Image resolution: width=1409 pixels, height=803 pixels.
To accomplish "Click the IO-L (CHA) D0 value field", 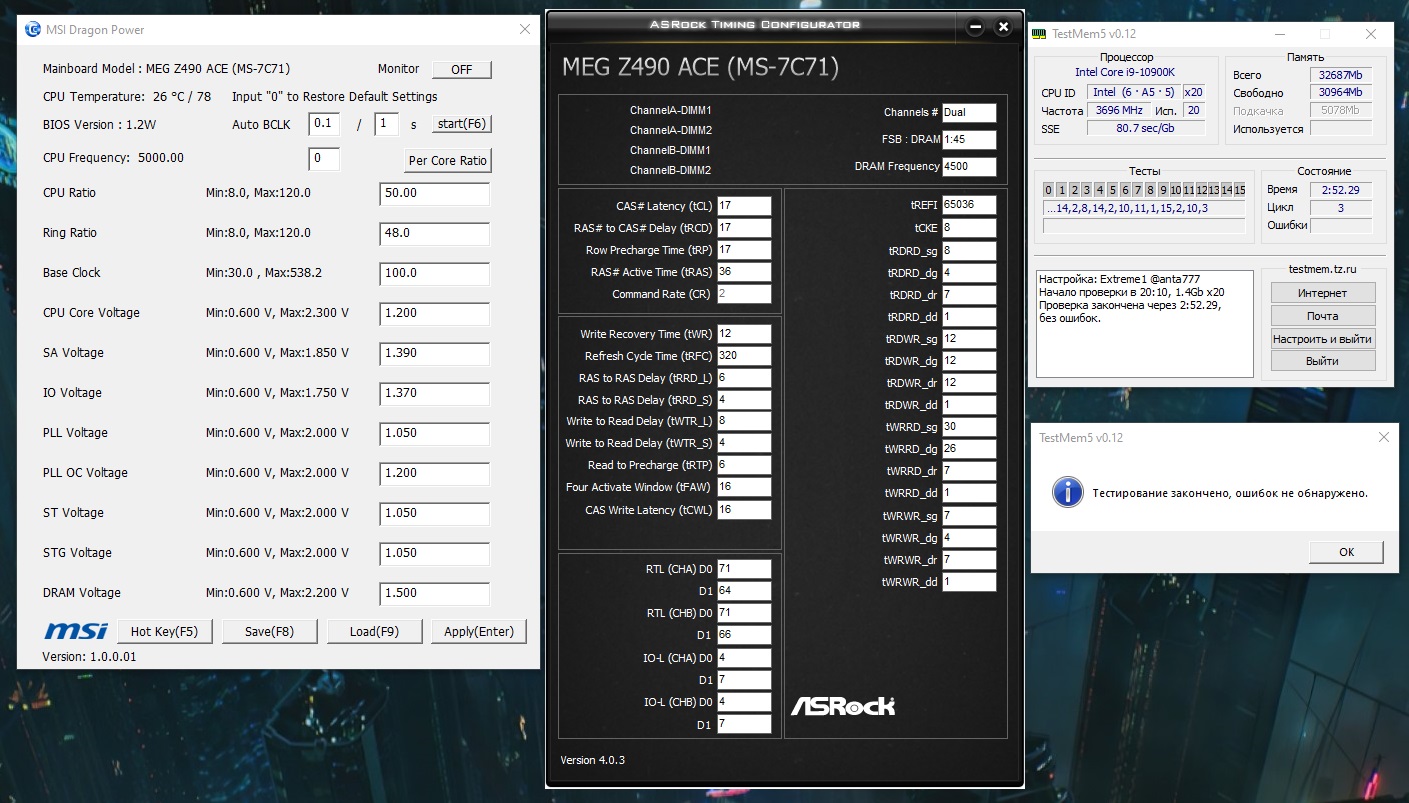I will (744, 658).
